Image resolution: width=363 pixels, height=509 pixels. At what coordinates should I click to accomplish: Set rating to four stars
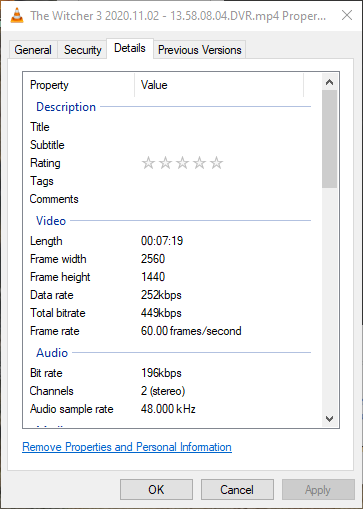point(199,163)
